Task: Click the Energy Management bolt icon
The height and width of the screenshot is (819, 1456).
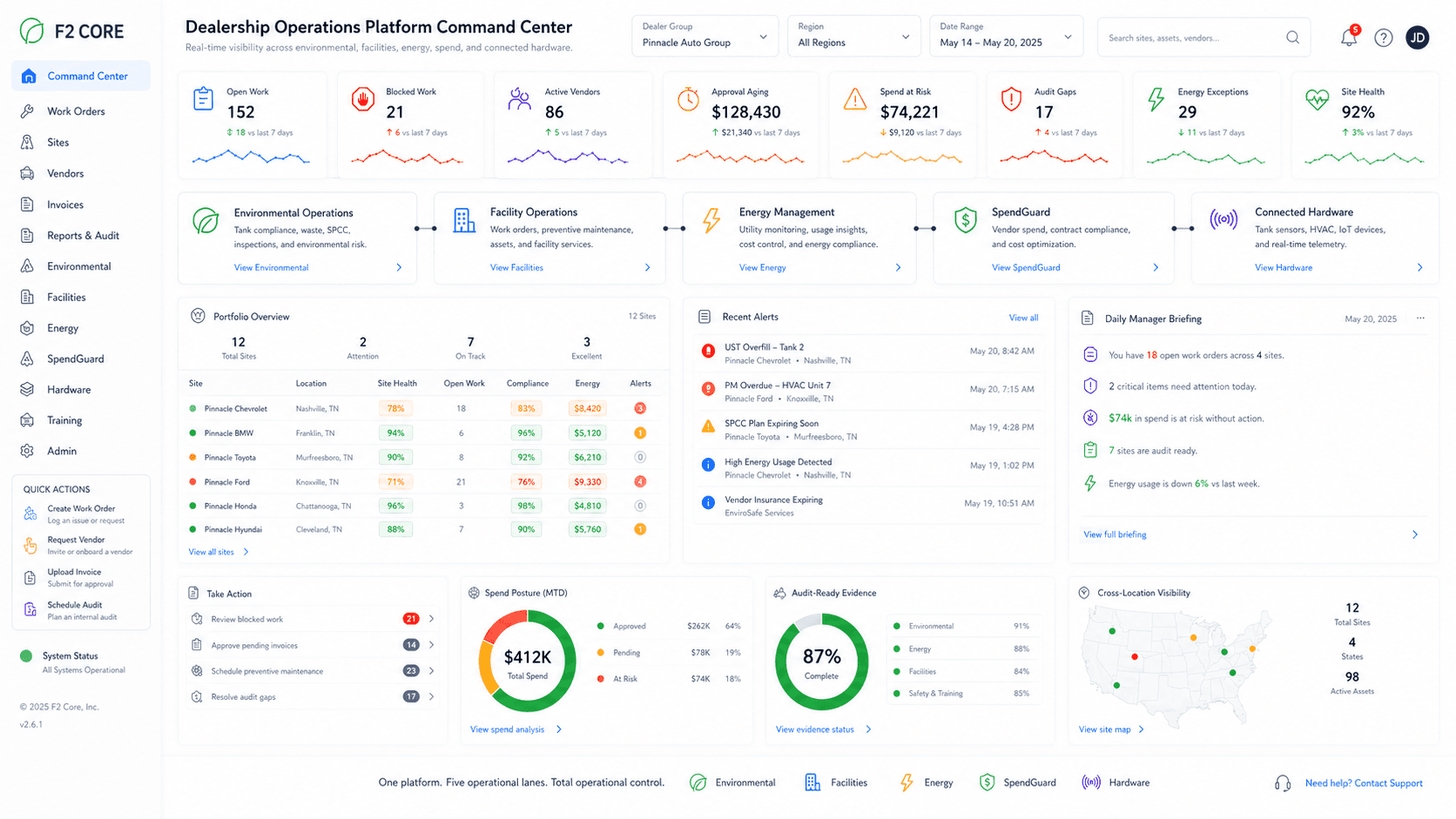Action: tap(711, 220)
